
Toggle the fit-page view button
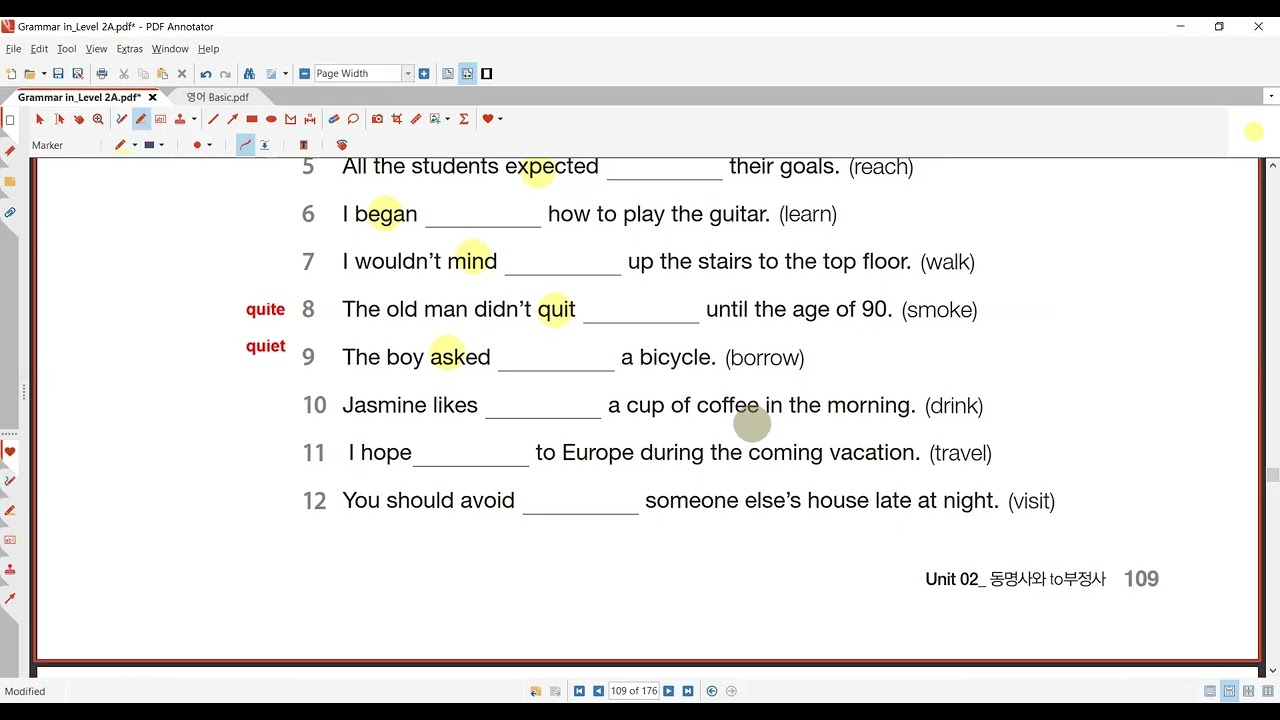pyautogui.click(x=448, y=74)
